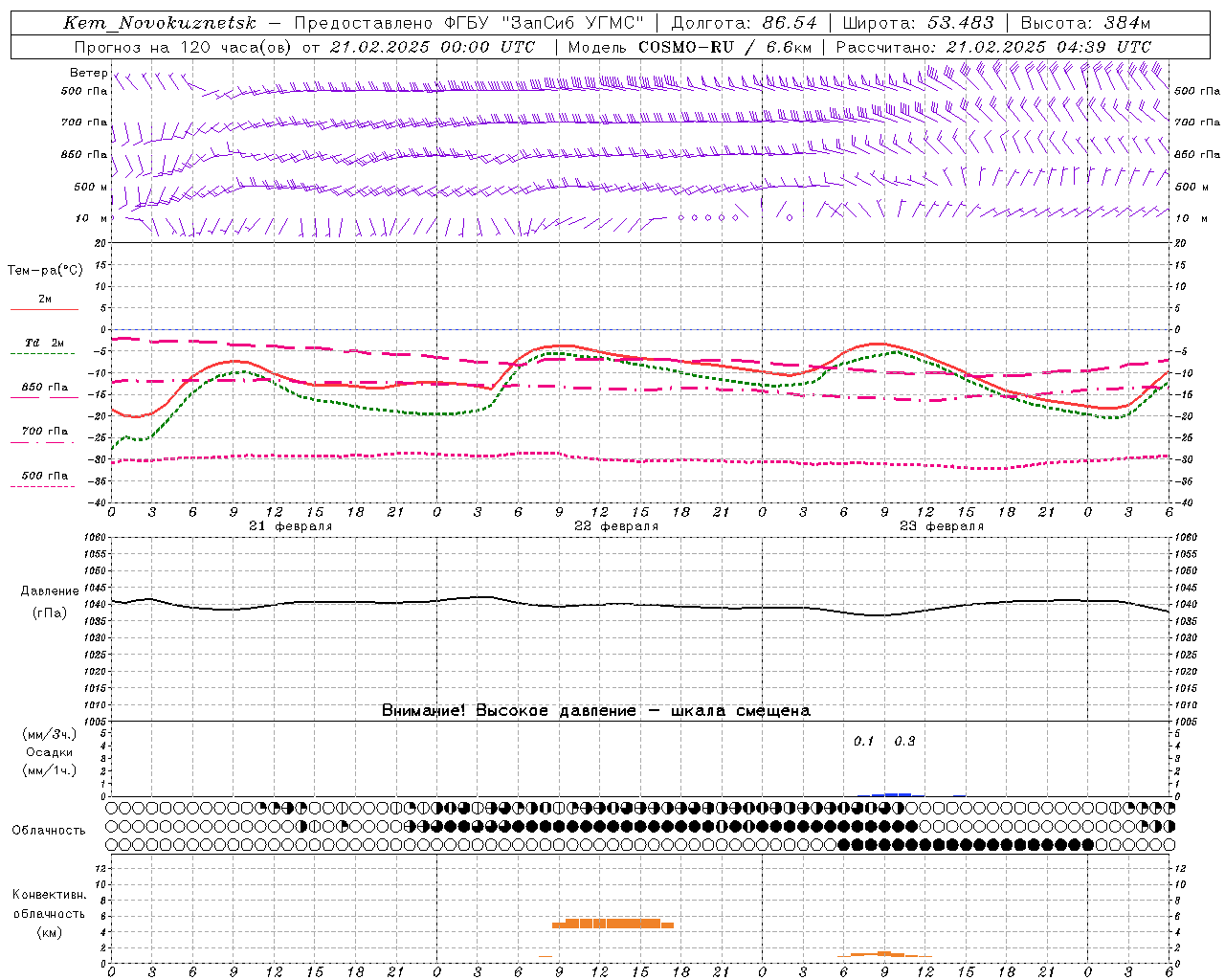The height and width of the screenshot is (980, 1225).
Task: Click the 21 февраля date label
Action: (291, 526)
